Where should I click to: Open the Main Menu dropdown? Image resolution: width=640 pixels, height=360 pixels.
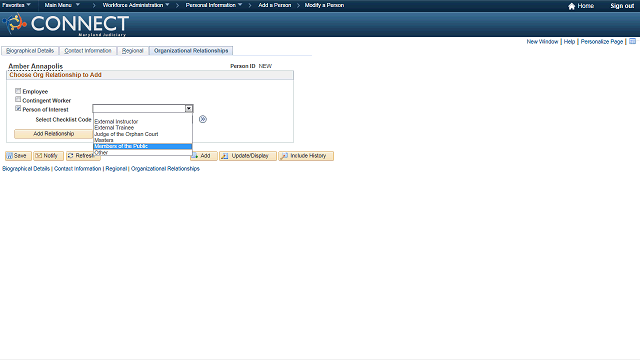click(62, 5)
